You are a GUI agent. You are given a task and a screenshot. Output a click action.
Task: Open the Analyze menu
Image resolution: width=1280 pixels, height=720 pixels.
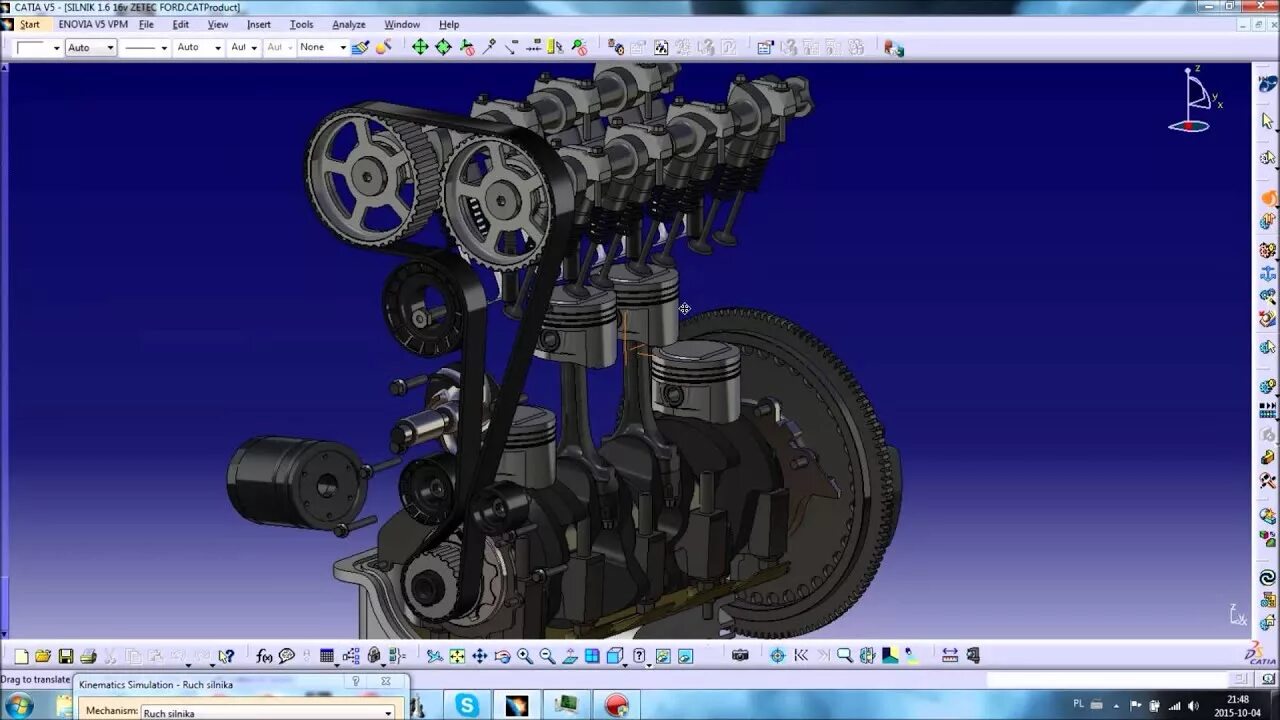(x=349, y=24)
